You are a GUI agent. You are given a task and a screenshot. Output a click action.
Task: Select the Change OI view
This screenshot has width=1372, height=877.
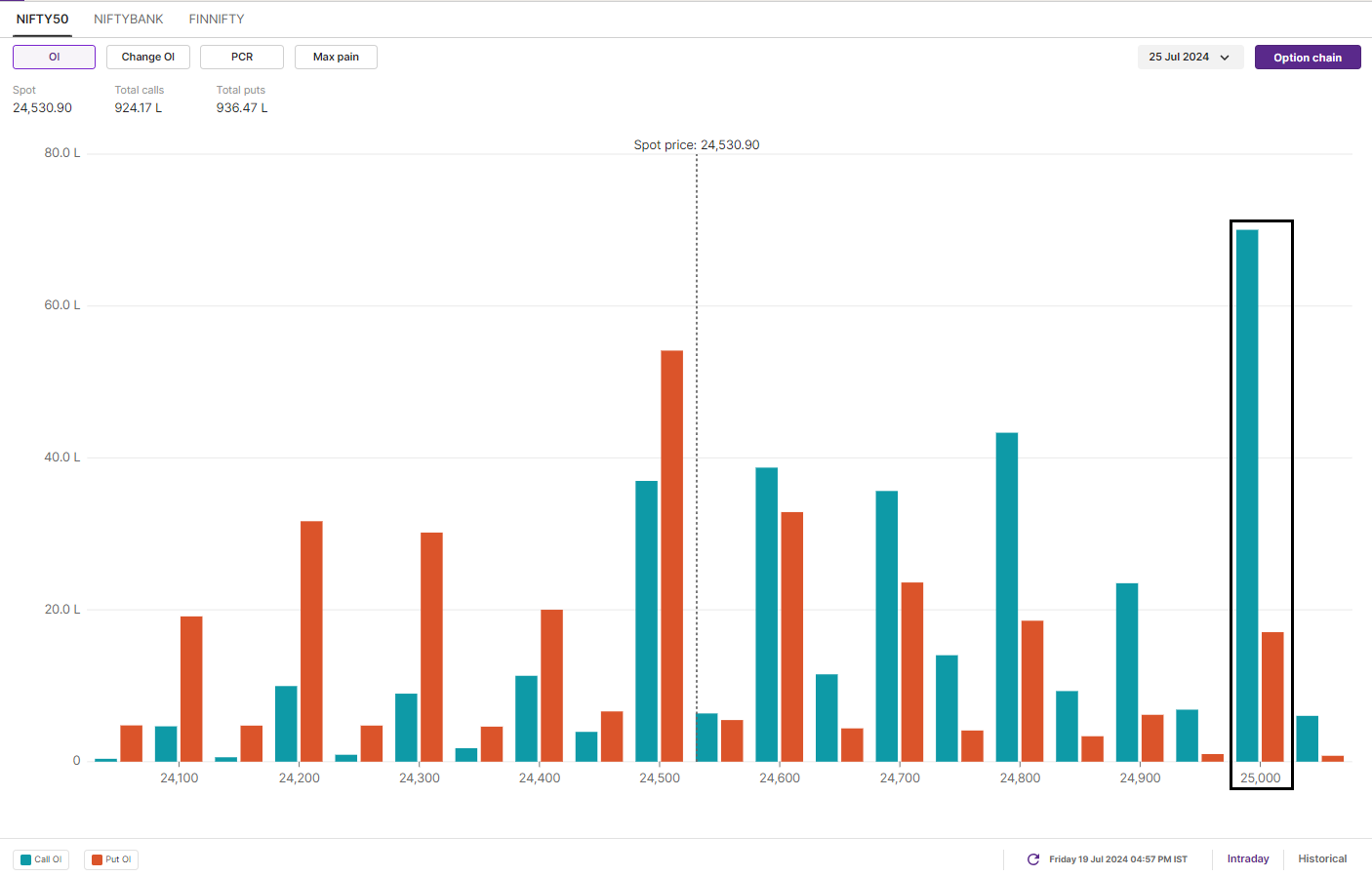click(148, 57)
